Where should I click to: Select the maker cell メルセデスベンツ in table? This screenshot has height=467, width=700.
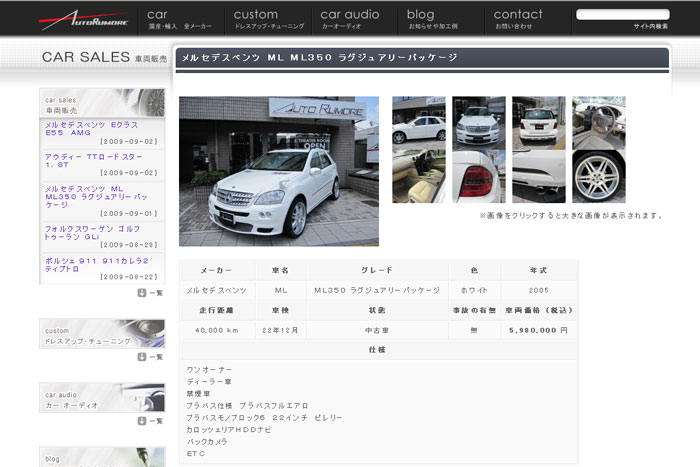pos(217,290)
